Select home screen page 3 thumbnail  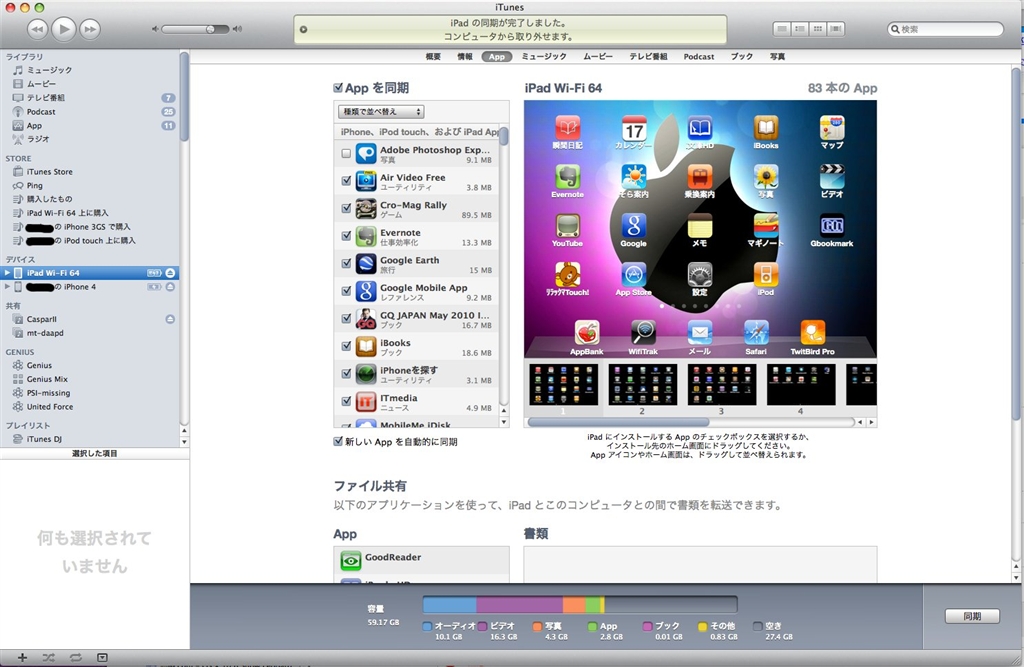coord(721,385)
